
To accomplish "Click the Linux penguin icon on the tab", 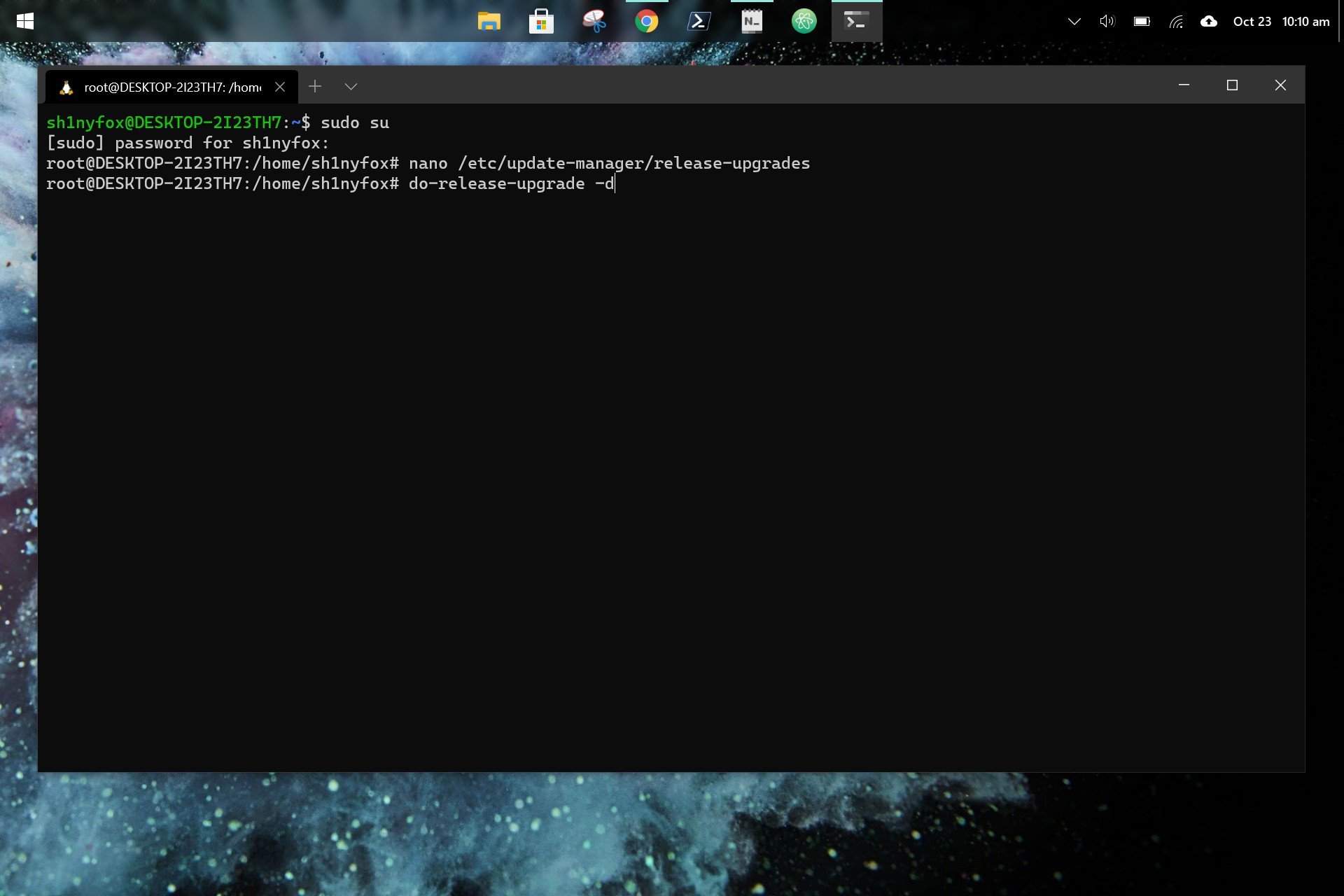I will click(x=66, y=87).
